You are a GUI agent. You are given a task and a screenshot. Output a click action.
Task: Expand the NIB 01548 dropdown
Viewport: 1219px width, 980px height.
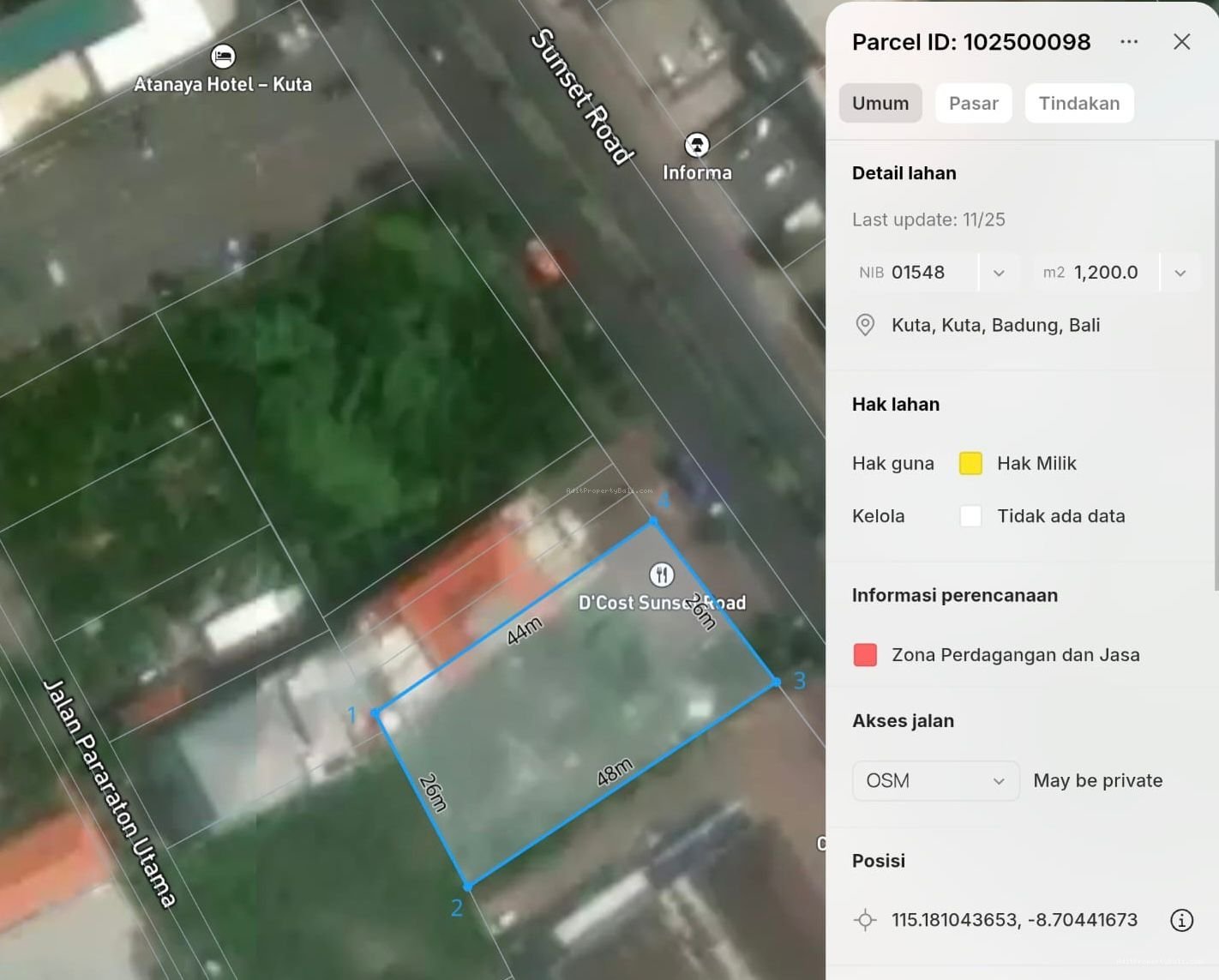(x=999, y=273)
